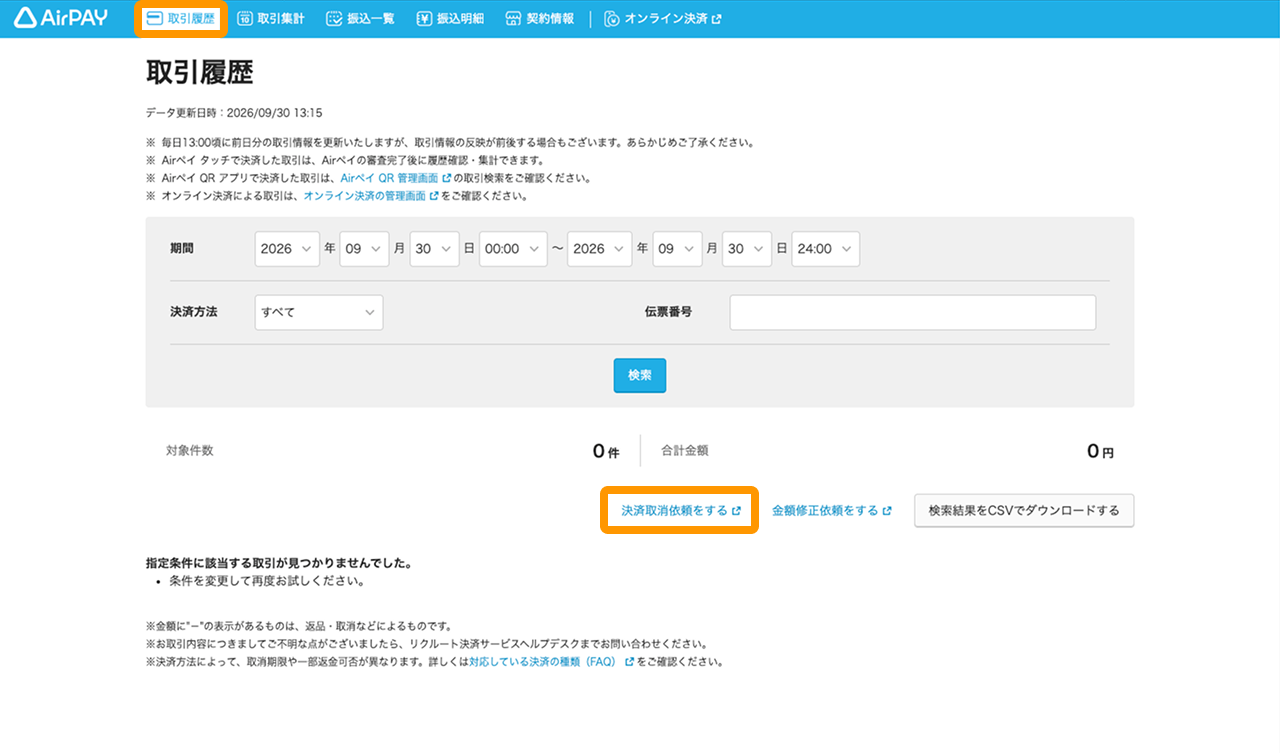The height and width of the screenshot is (753, 1280).
Task: Expand the start year dropdown
Action: [287, 249]
